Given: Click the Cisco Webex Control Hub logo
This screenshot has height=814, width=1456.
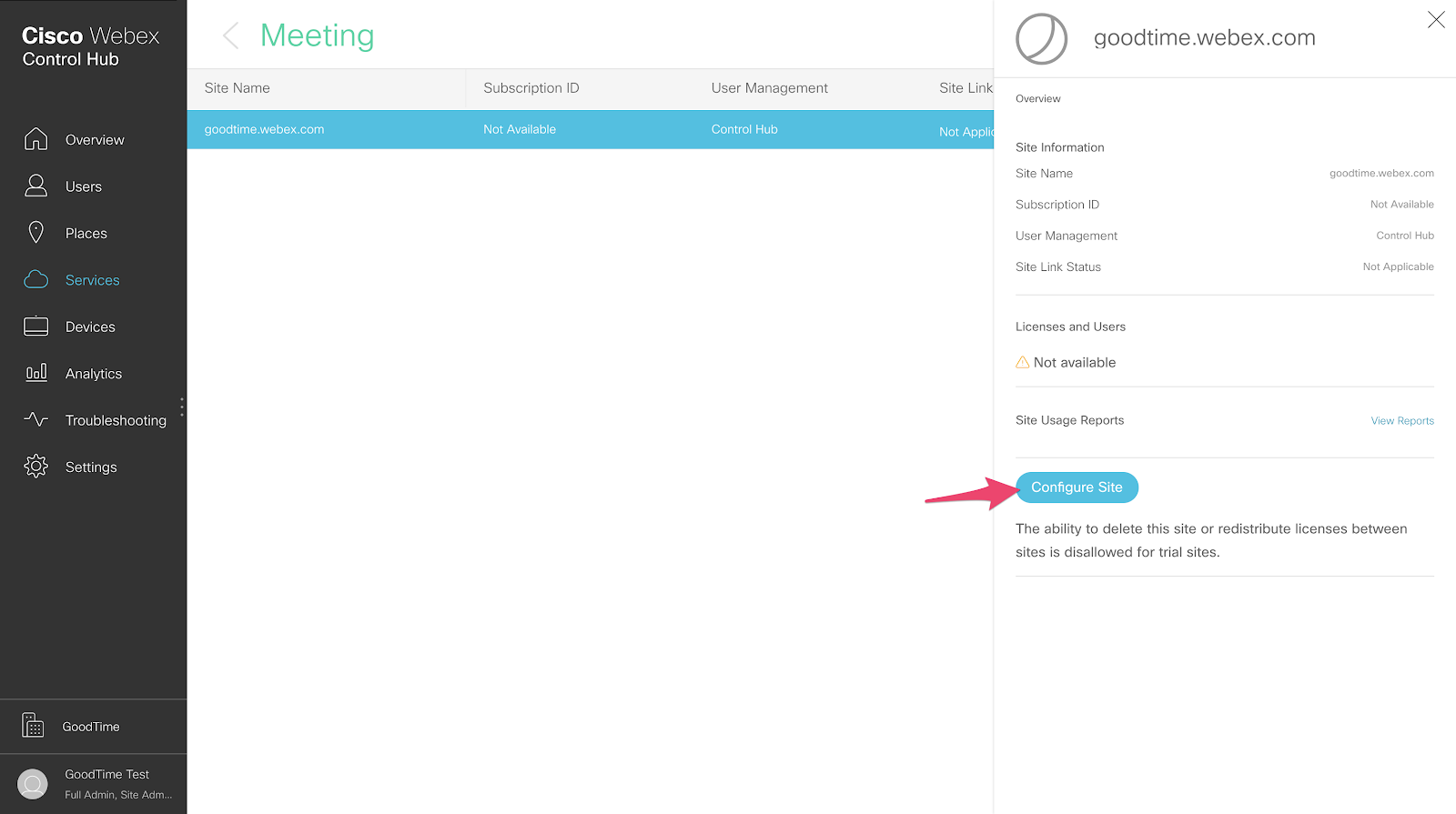Looking at the screenshot, I should point(90,46).
